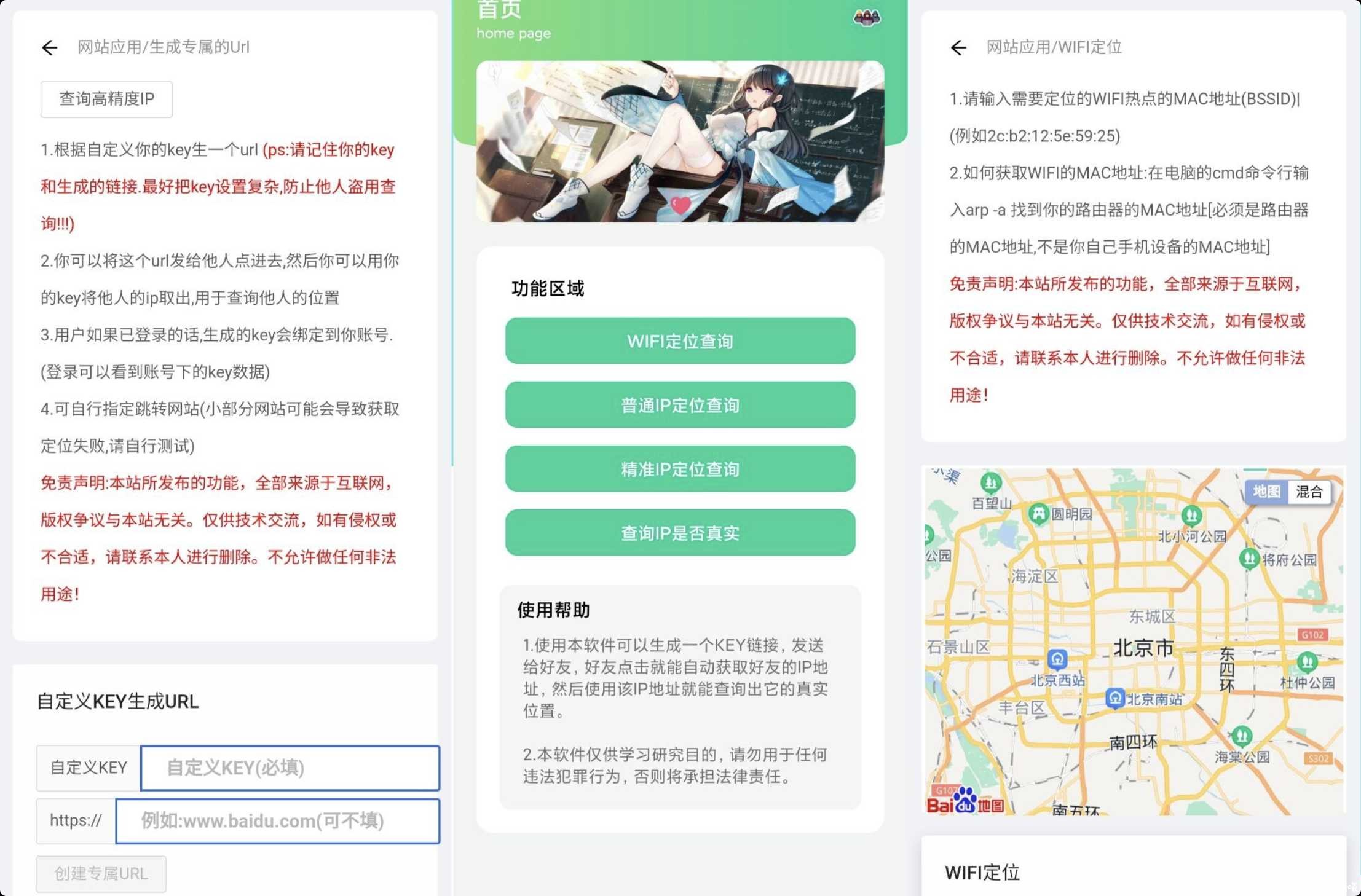
Task: Click the Baidu 地图 logo on map
Action: (x=965, y=801)
